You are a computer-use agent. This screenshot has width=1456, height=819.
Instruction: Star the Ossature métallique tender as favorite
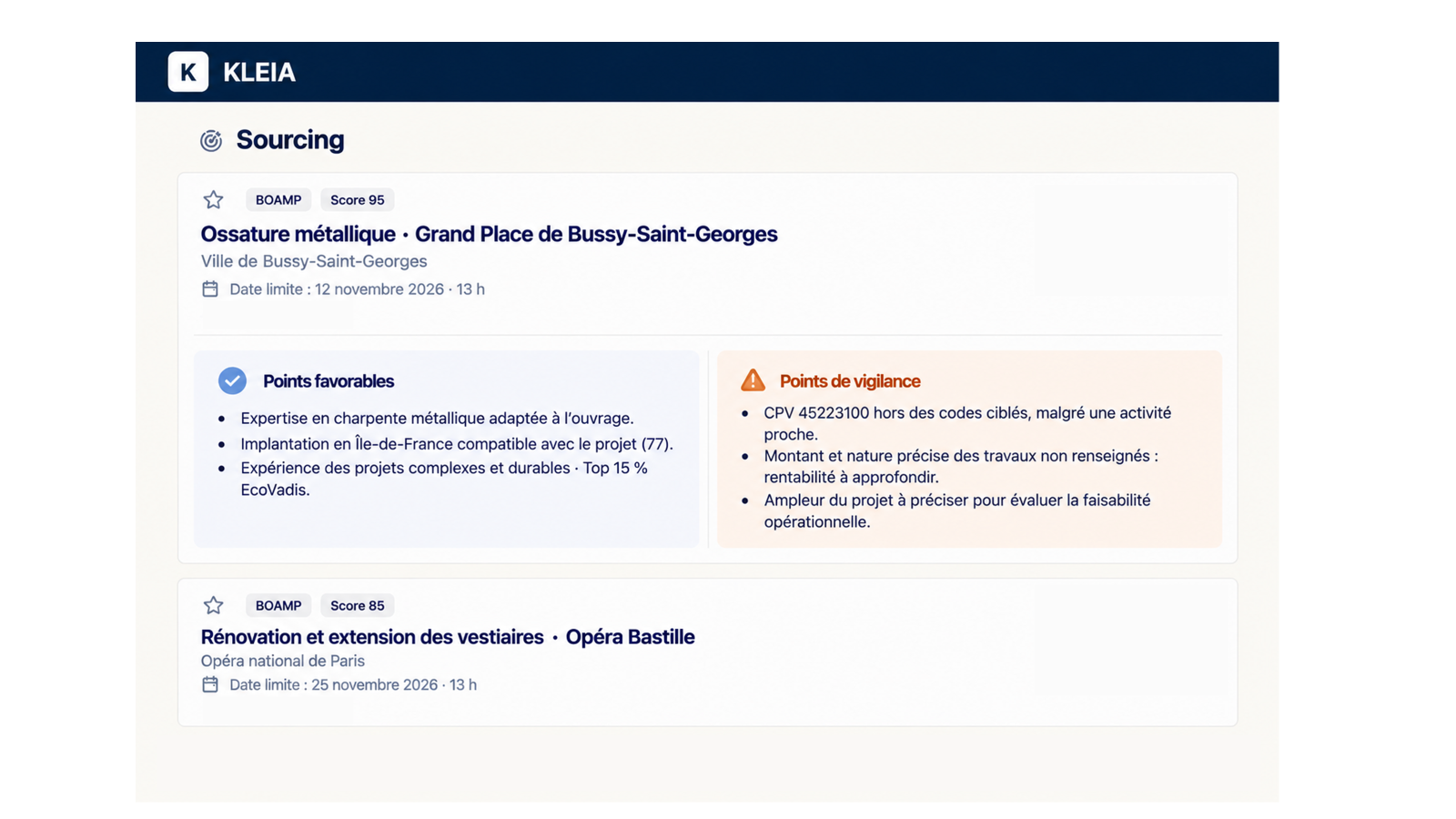213,200
